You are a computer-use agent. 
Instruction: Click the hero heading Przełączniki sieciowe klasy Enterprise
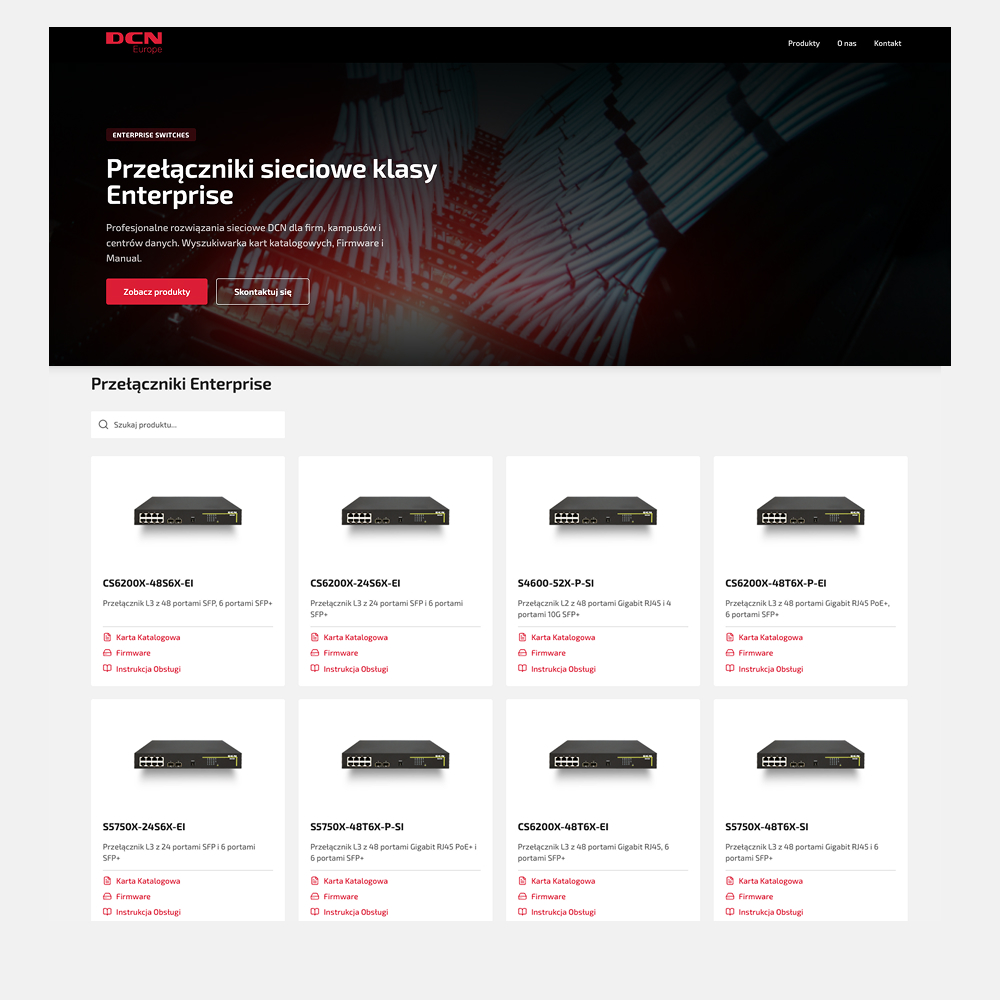[272, 182]
